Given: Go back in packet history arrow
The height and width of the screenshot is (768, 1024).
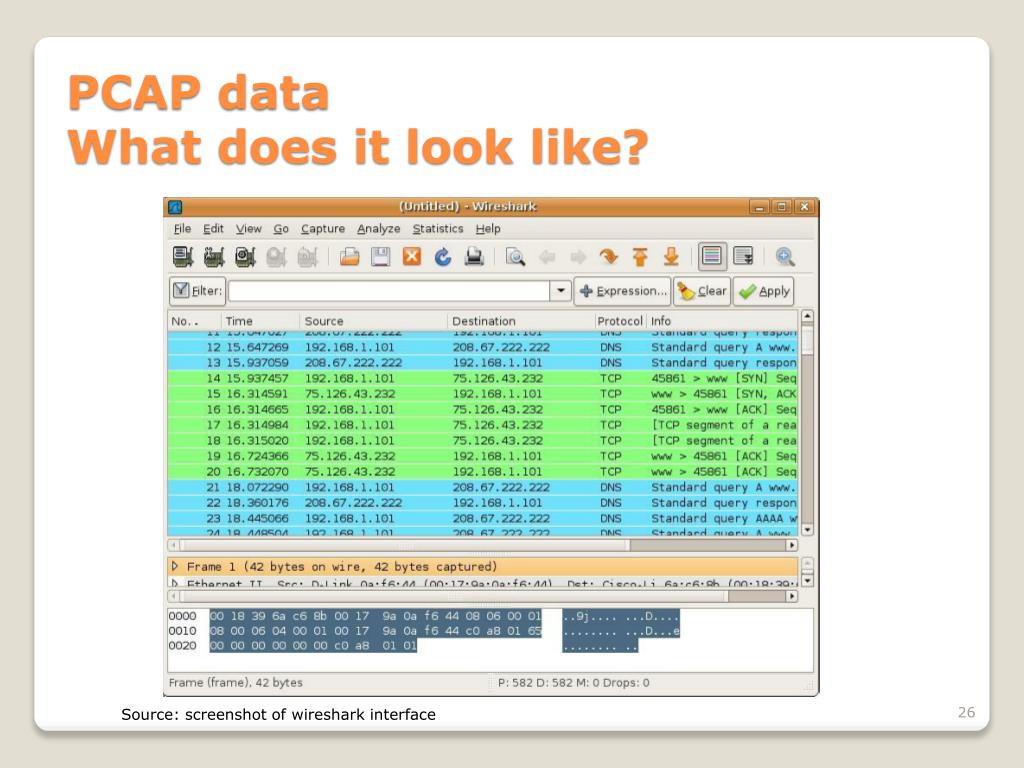Looking at the screenshot, I should coord(547,257).
